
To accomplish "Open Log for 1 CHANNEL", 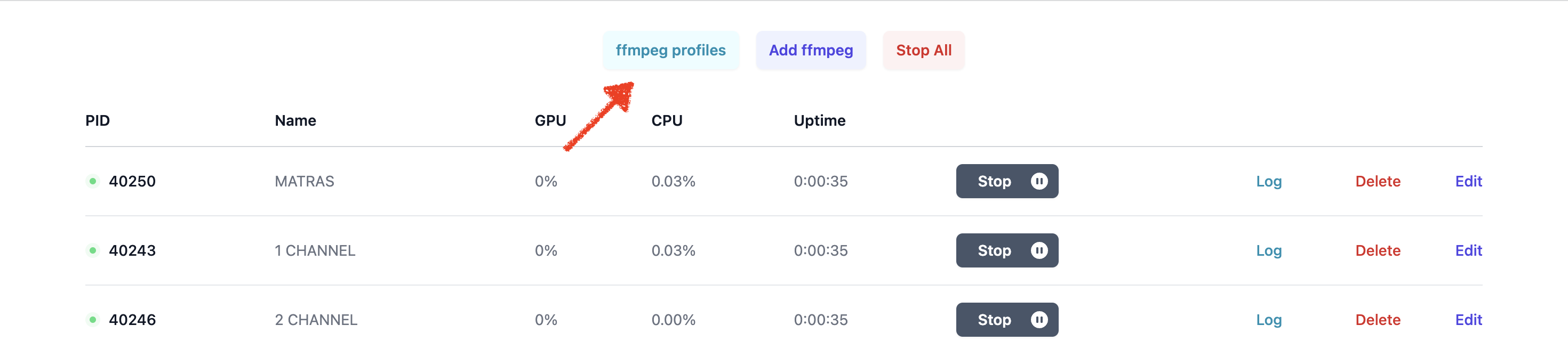I will 1268,250.
